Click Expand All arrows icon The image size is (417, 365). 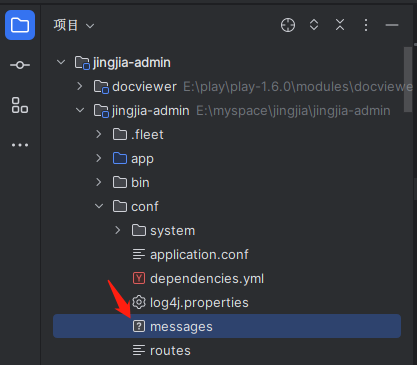(x=314, y=25)
